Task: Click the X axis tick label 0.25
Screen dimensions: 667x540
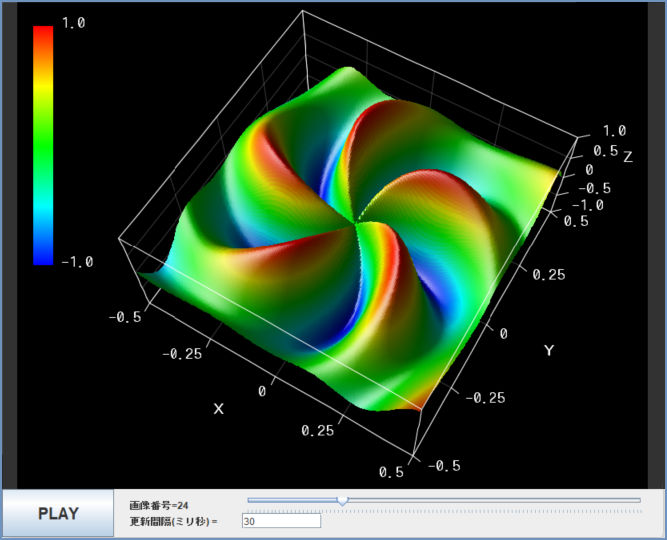Action: click(x=317, y=431)
